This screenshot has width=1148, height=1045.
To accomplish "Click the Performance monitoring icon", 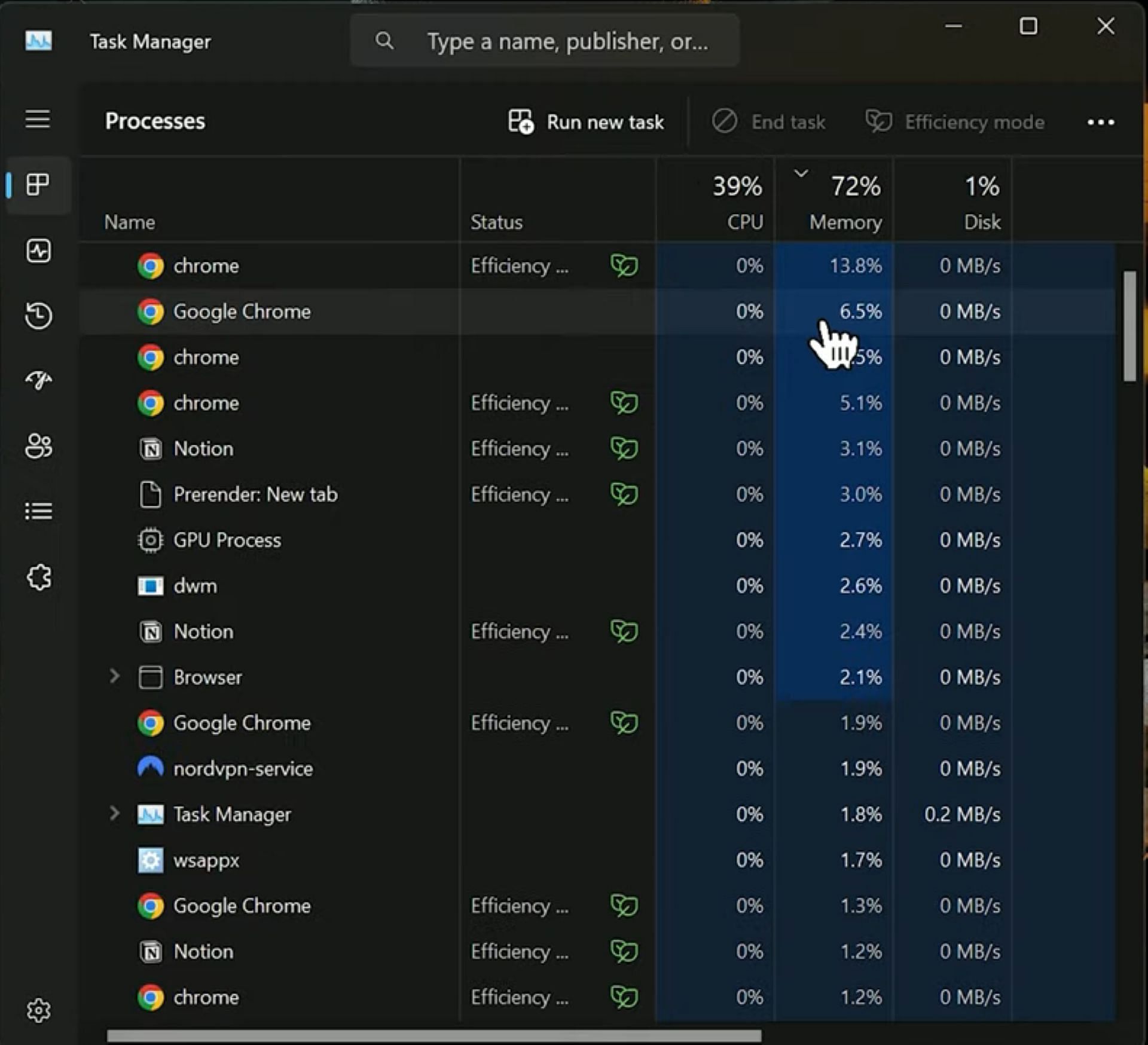I will tap(38, 250).
